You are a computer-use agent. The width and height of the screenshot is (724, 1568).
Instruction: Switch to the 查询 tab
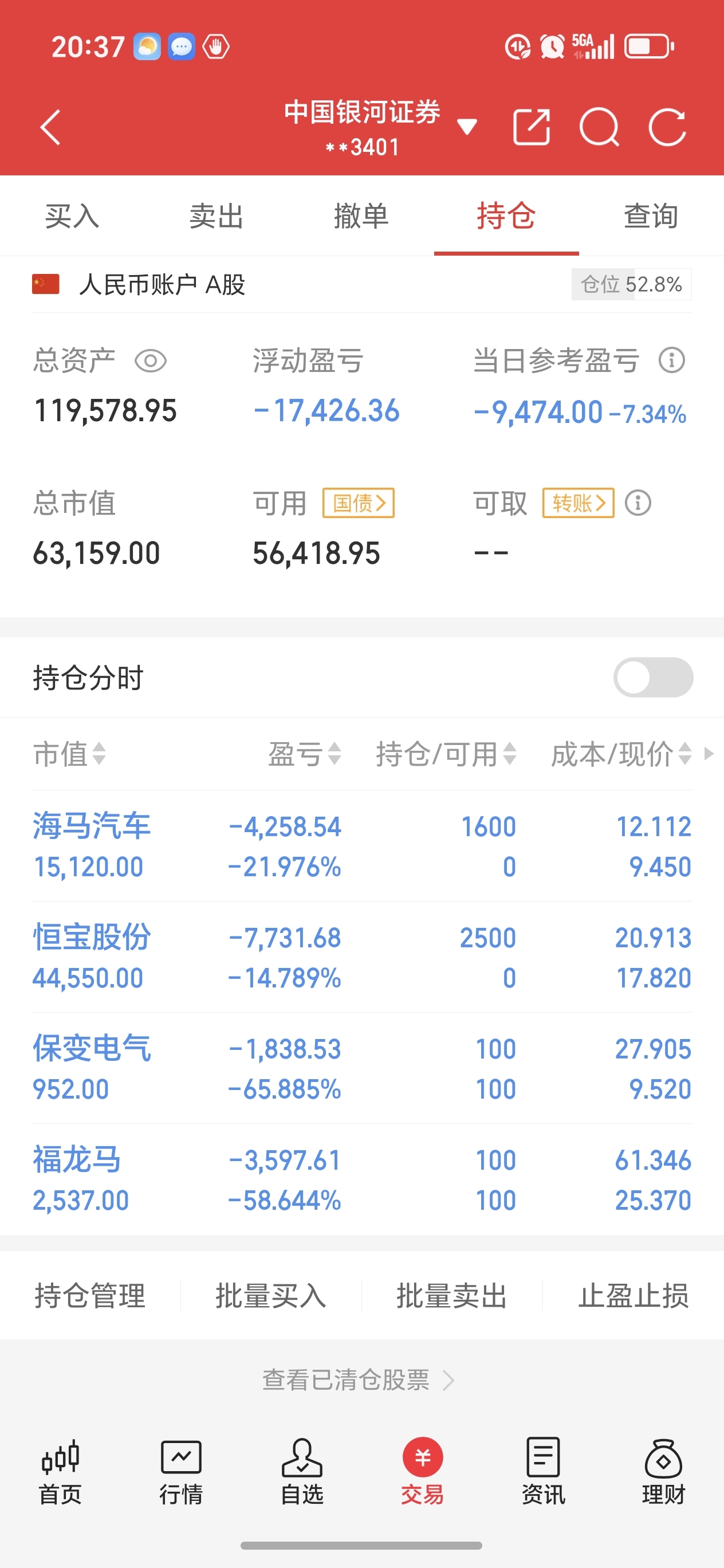click(x=651, y=216)
